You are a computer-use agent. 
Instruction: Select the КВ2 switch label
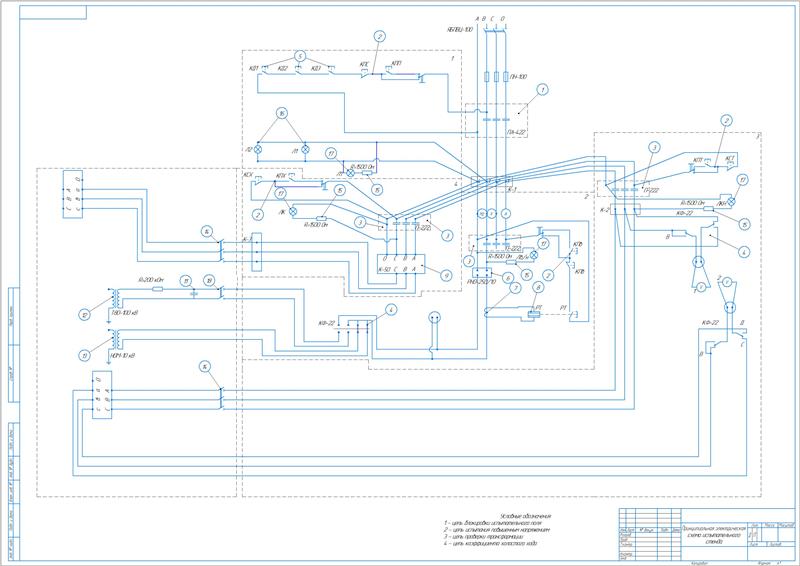[x=282, y=68]
